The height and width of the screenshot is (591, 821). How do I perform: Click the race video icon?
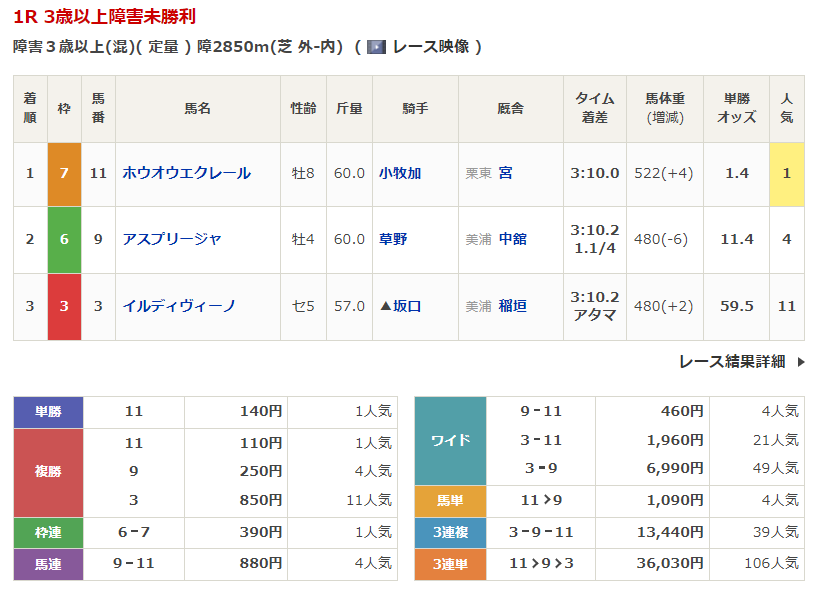point(377,47)
